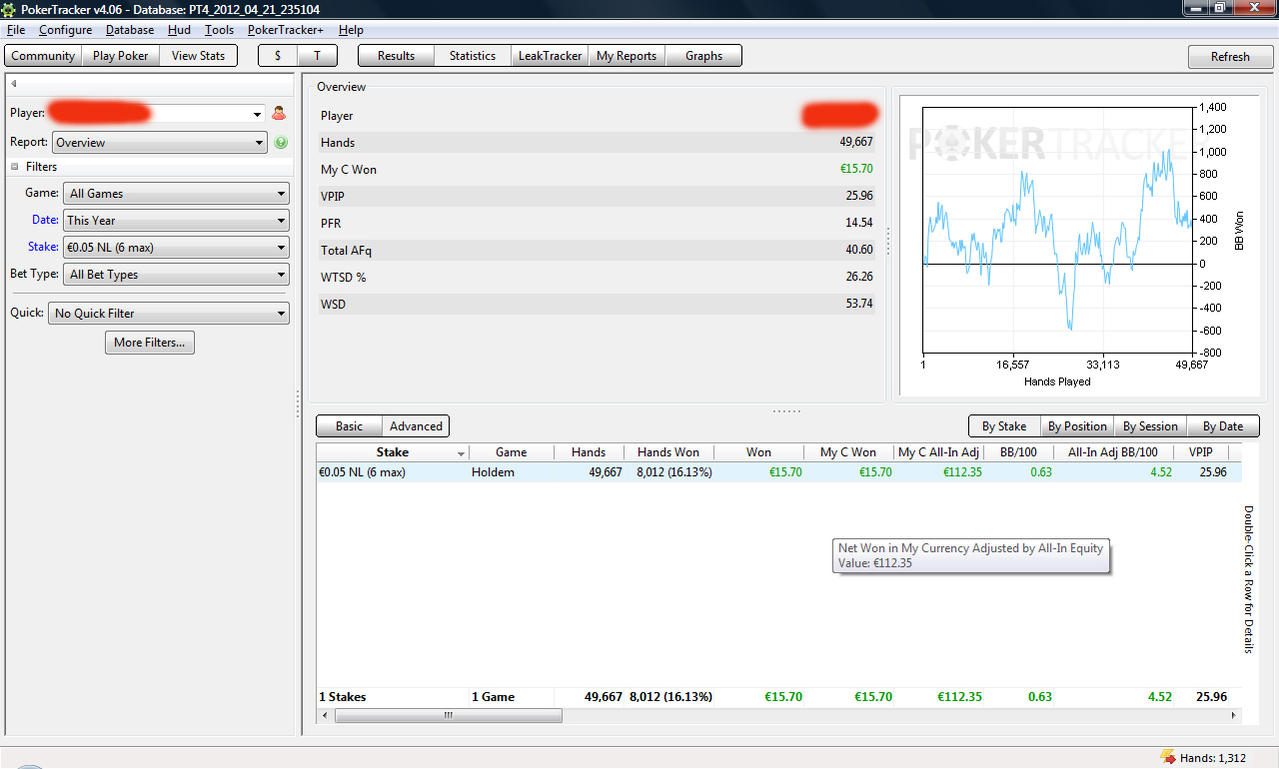This screenshot has width=1279, height=769.
Task: Click the WTSD % value 26.26
Action: tap(859, 277)
